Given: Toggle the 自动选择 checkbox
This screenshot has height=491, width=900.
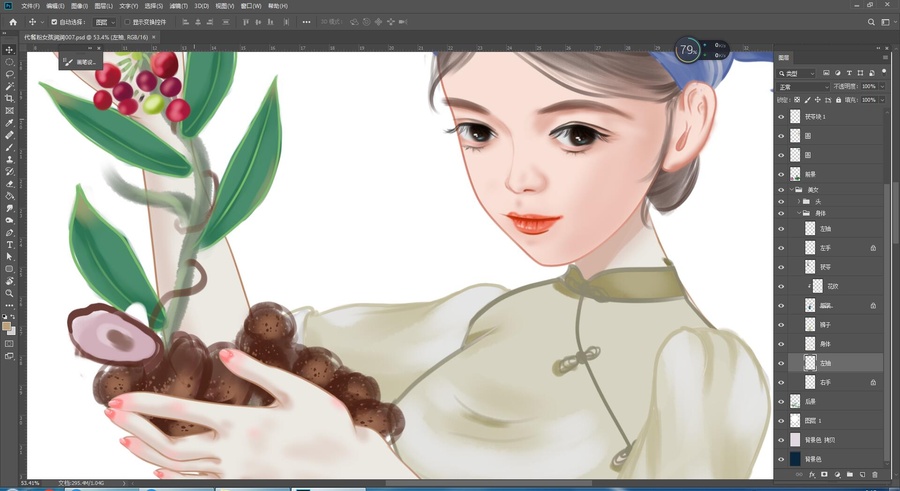Looking at the screenshot, I should click(x=54, y=22).
